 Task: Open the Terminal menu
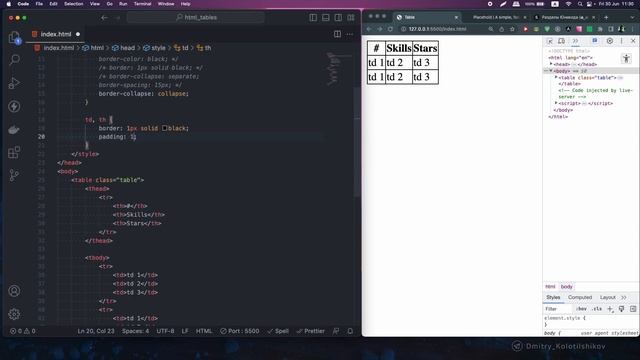(x=142, y=4)
